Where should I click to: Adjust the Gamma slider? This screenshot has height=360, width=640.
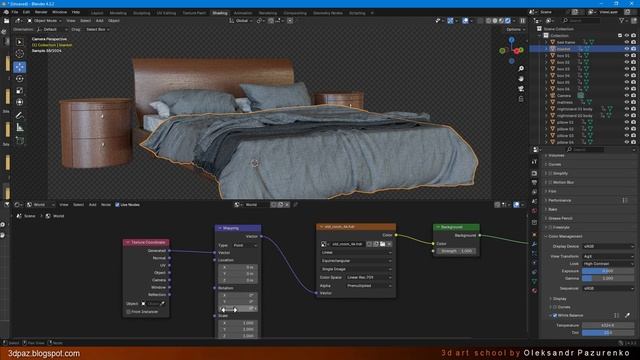609,278
